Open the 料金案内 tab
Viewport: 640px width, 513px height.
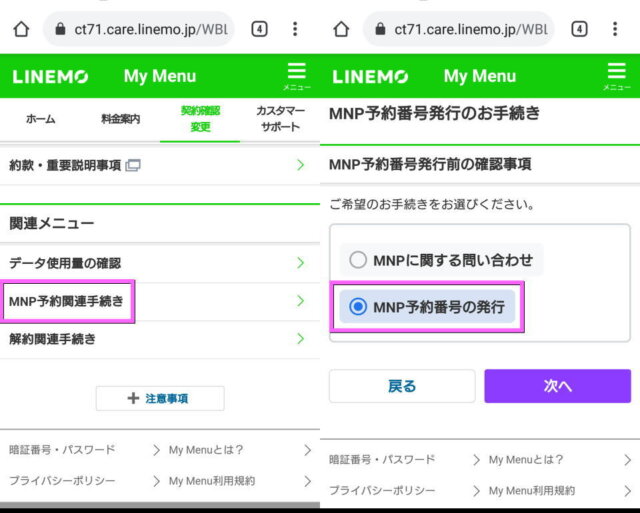pyautogui.click(x=120, y=119)
